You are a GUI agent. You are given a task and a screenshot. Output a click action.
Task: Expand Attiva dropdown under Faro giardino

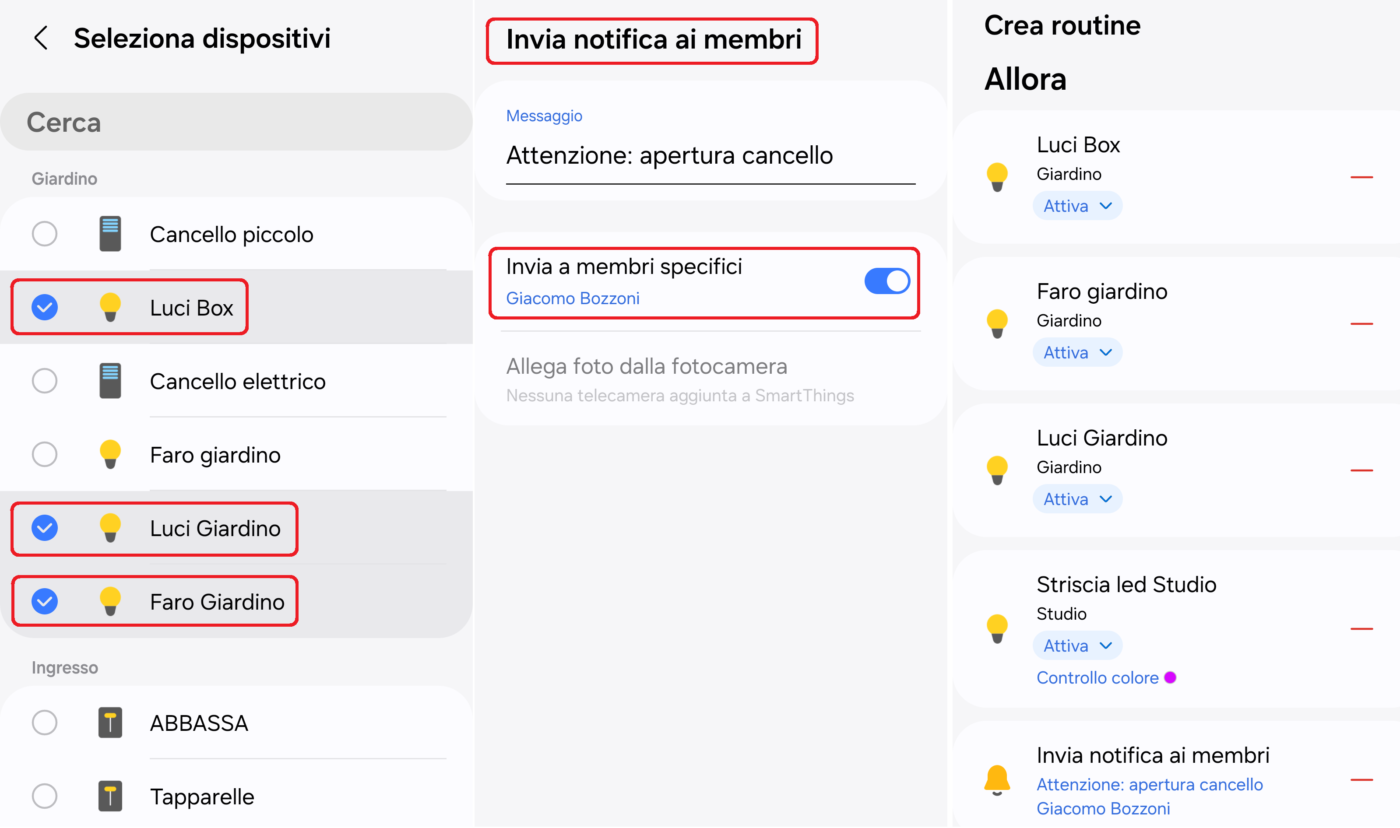tap(1077, 353)
